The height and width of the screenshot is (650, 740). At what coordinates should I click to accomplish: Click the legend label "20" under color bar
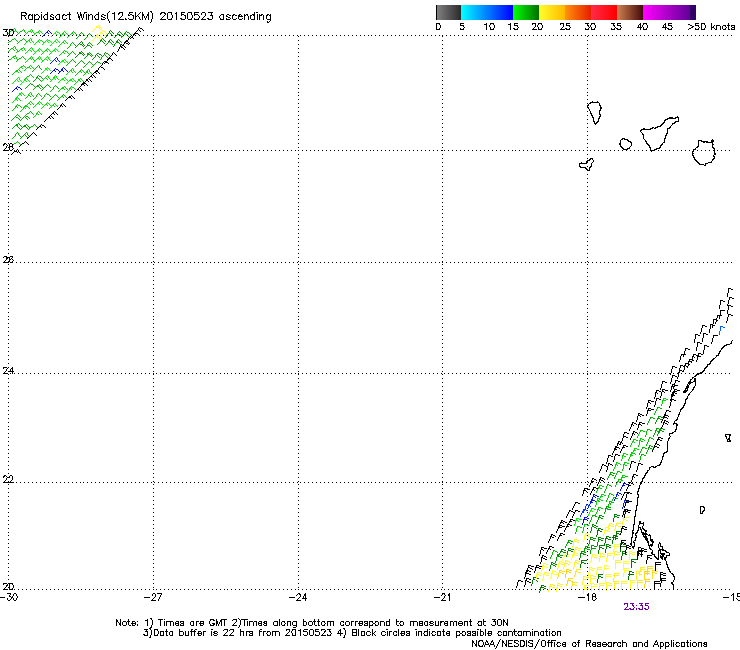[537, 27]
